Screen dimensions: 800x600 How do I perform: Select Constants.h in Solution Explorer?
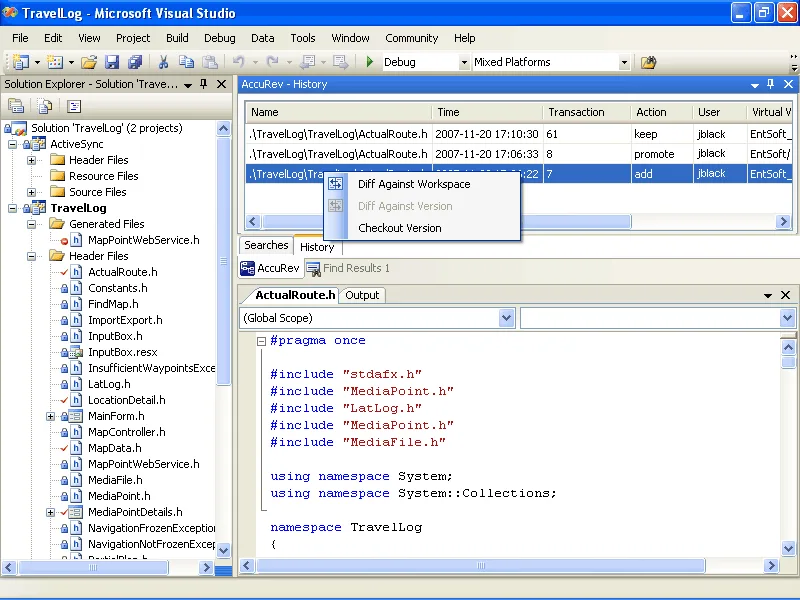118,288
